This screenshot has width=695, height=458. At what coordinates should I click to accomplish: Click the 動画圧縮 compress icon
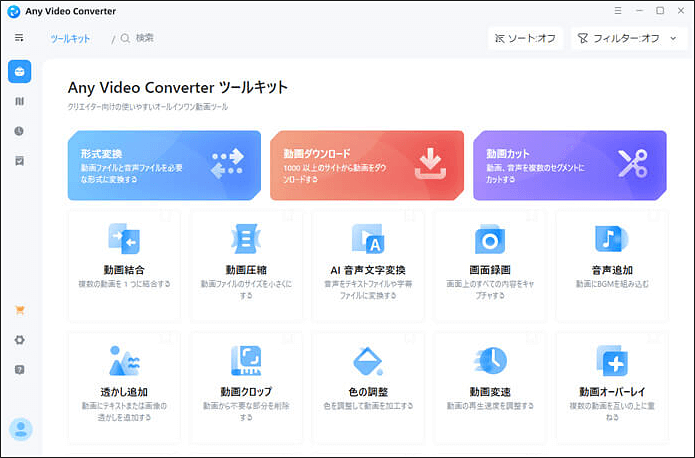pos(246,239)
